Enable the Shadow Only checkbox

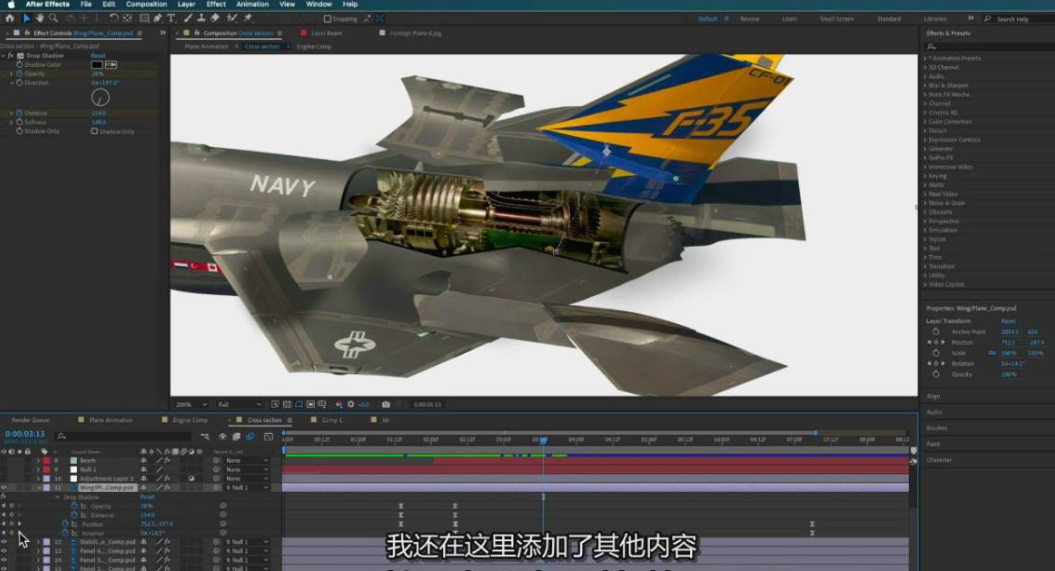tap(94, 131)
